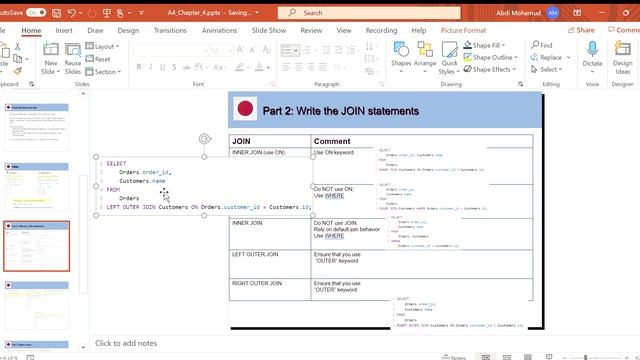Open the file name Saving dropdown
This screenshot has width=640, height=360.
(x=257, y=13)
